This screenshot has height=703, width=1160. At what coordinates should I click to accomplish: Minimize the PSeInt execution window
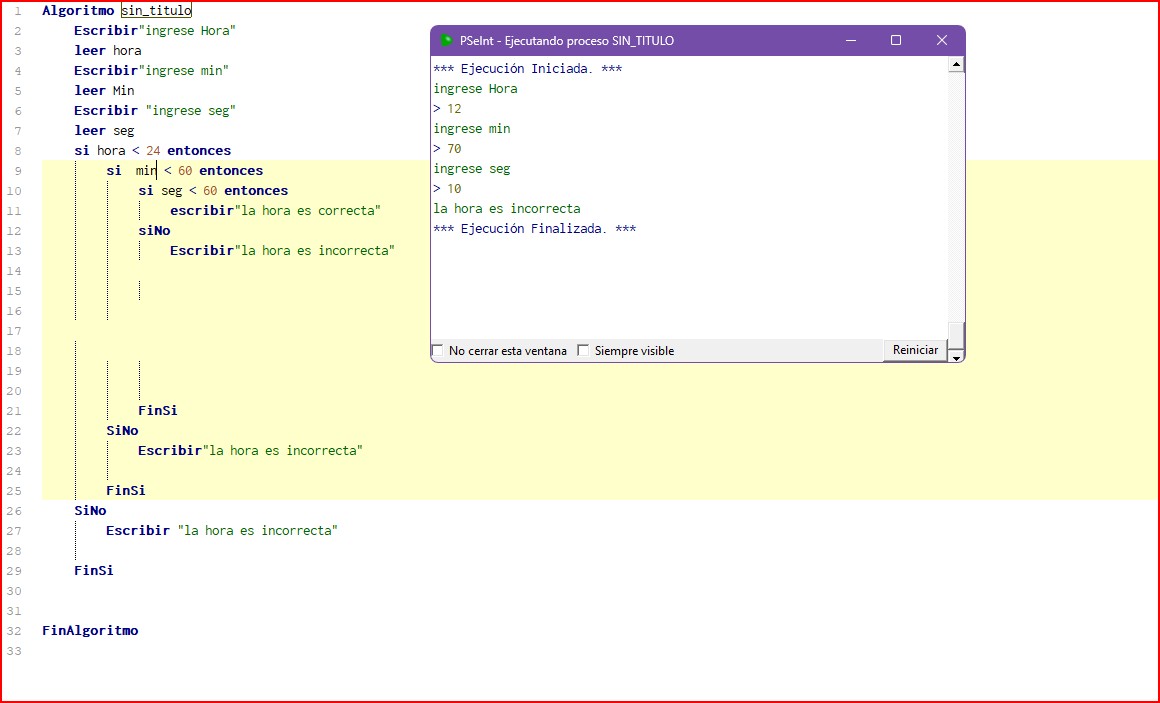pyautogui.click(x=851, y=41)
